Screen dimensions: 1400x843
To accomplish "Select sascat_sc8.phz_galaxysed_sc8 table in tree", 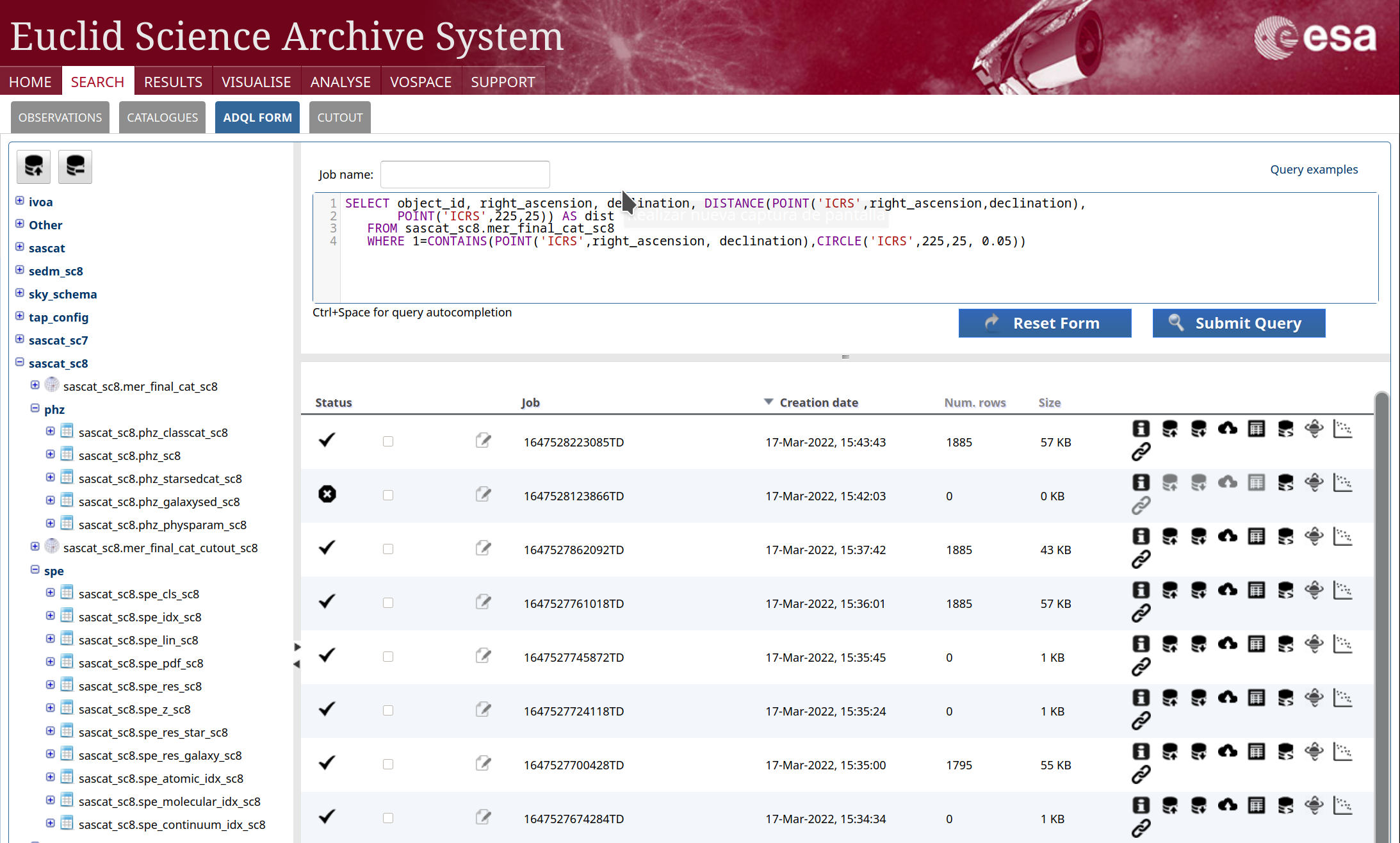I will (159, 502).
